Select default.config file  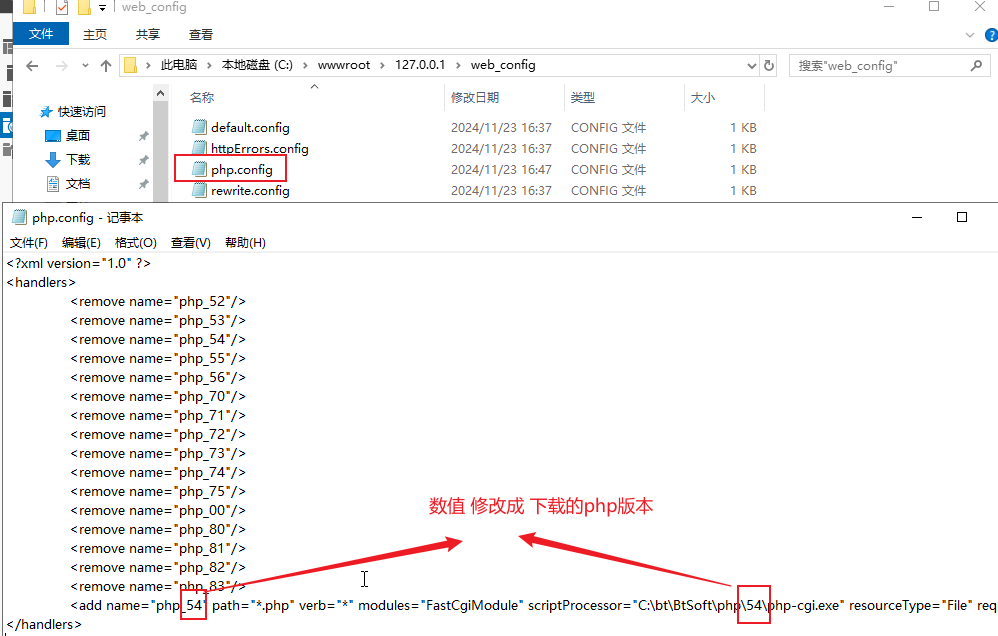250,127
